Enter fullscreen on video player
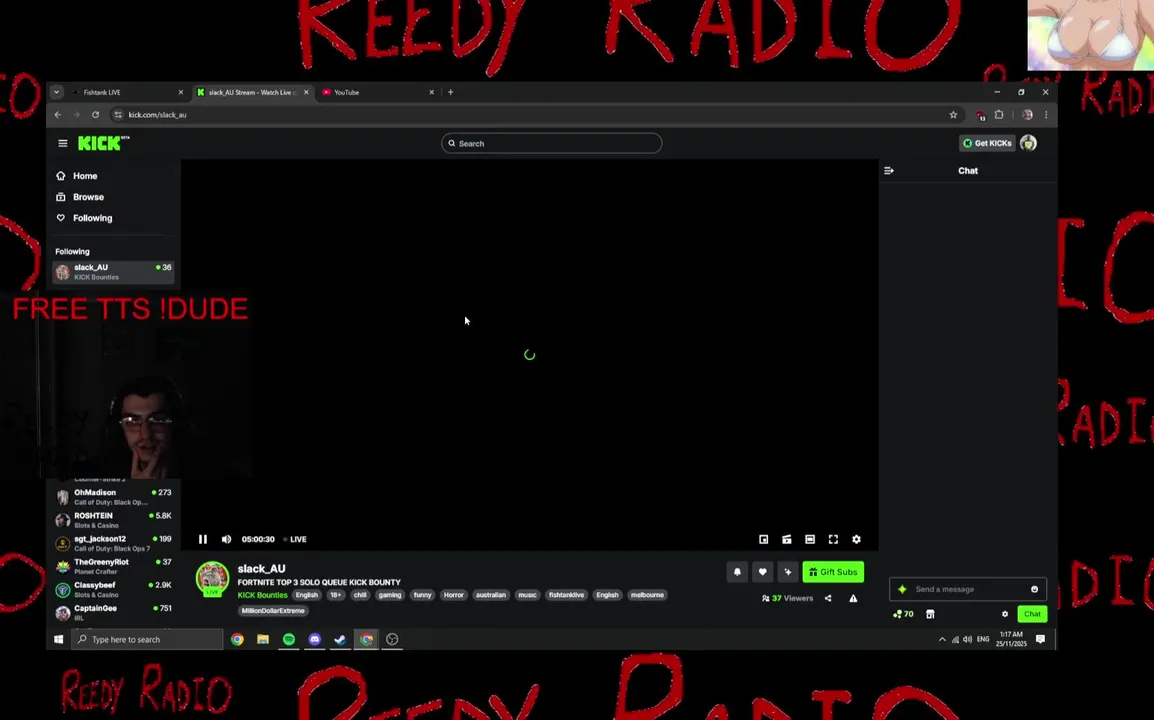1154x720 pixels. click(x=833, y=540)
